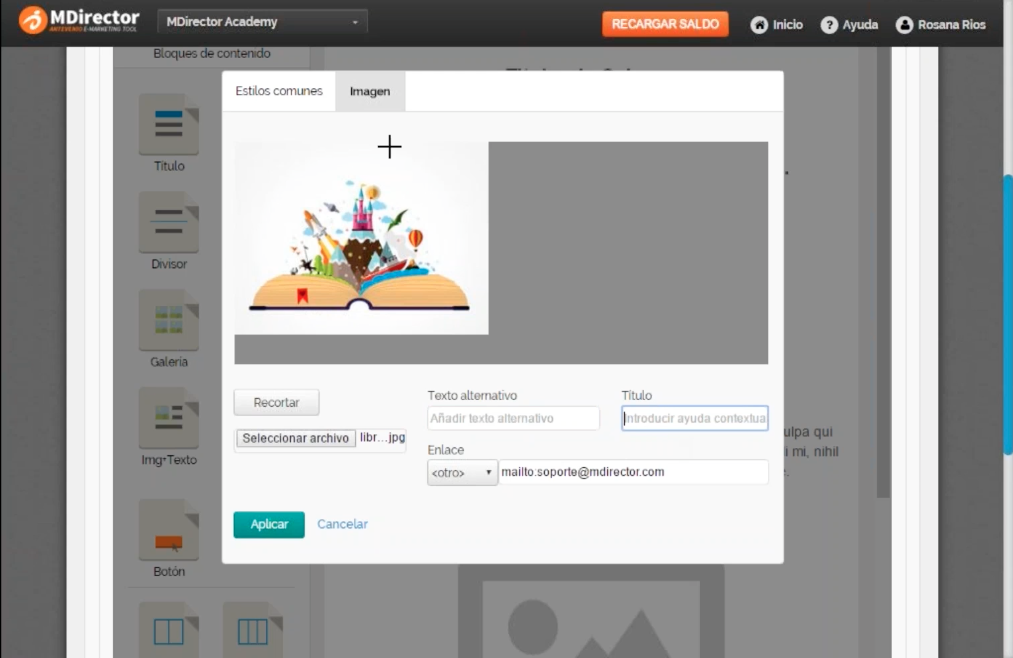Screen dimensions: 1013x658
Task: Click the Recortar button
Action: click(x=277, y=402)
